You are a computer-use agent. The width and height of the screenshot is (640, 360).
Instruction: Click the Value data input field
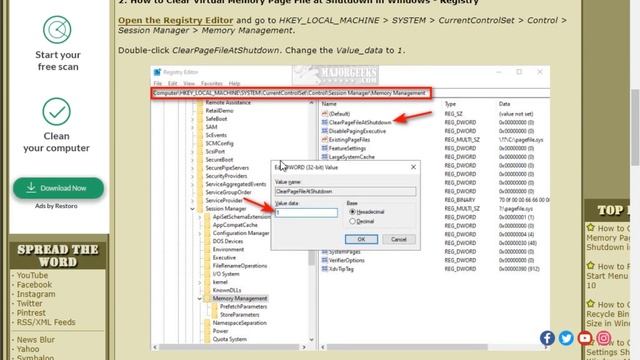coord(306,213)
